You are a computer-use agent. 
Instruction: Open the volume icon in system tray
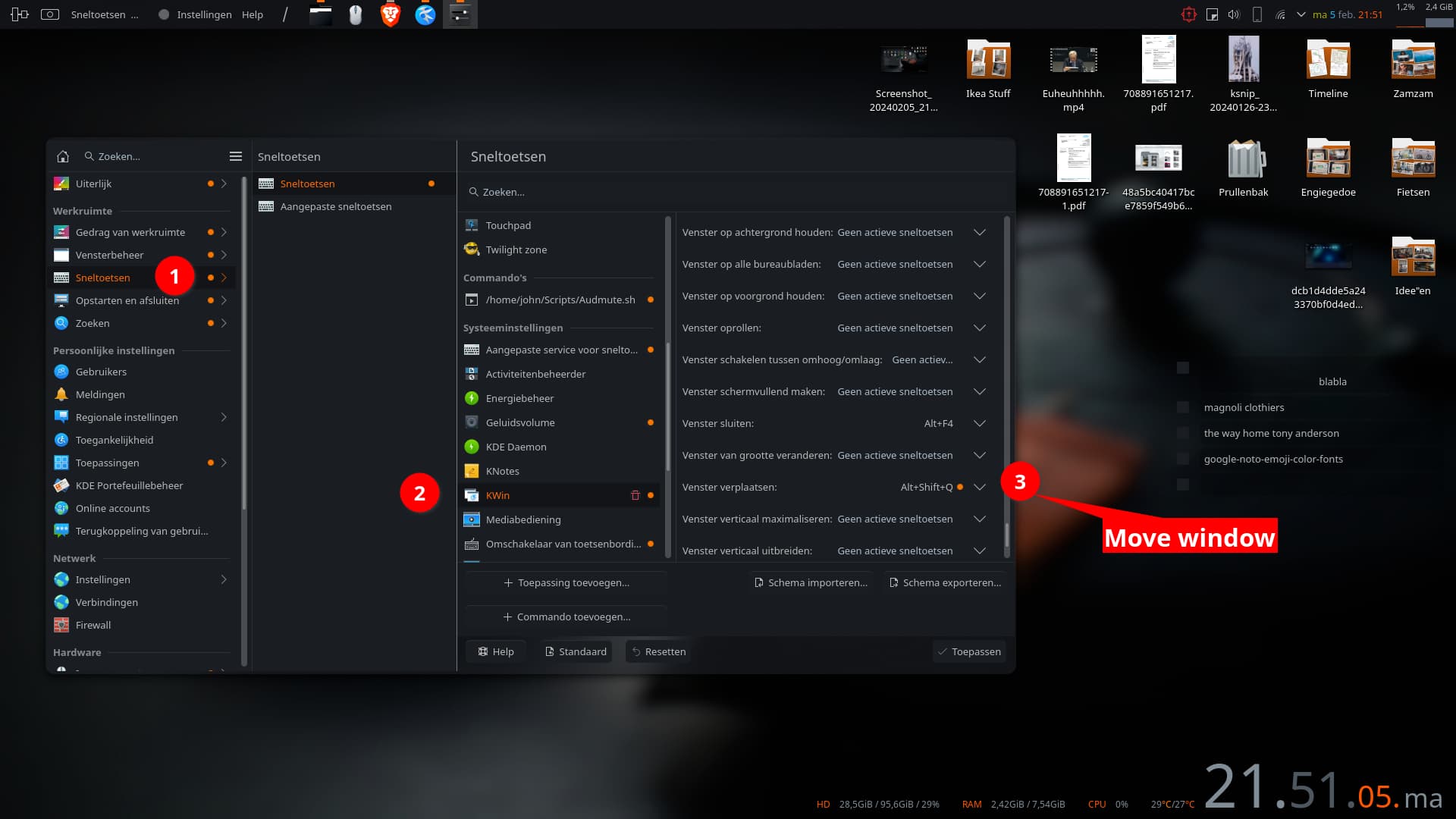(1233, 14)
